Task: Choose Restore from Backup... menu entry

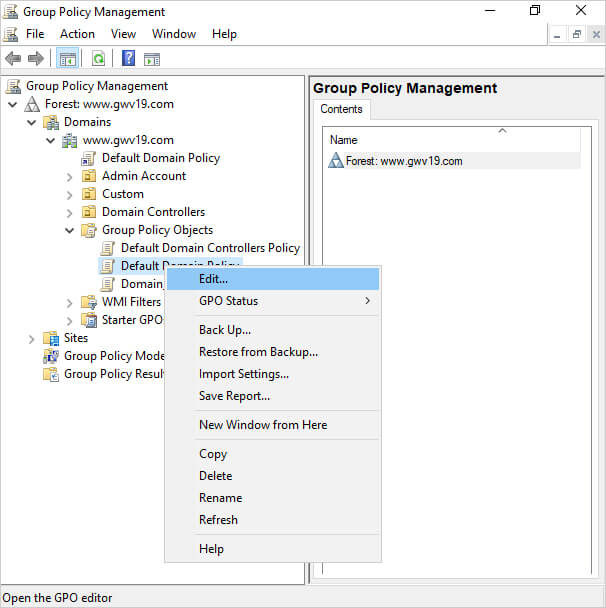Action: point(273,352)
